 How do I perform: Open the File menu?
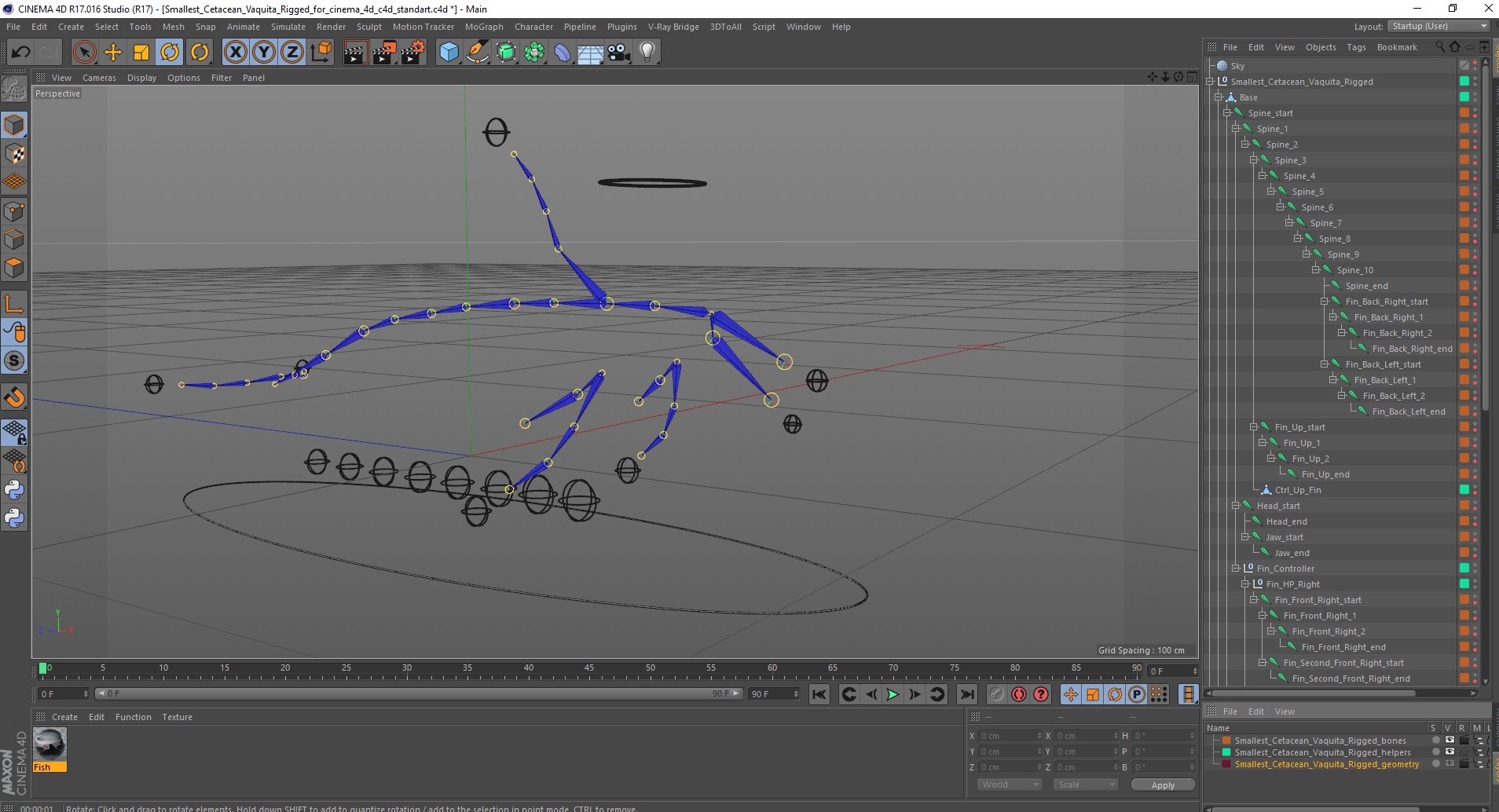pos(13,27)
